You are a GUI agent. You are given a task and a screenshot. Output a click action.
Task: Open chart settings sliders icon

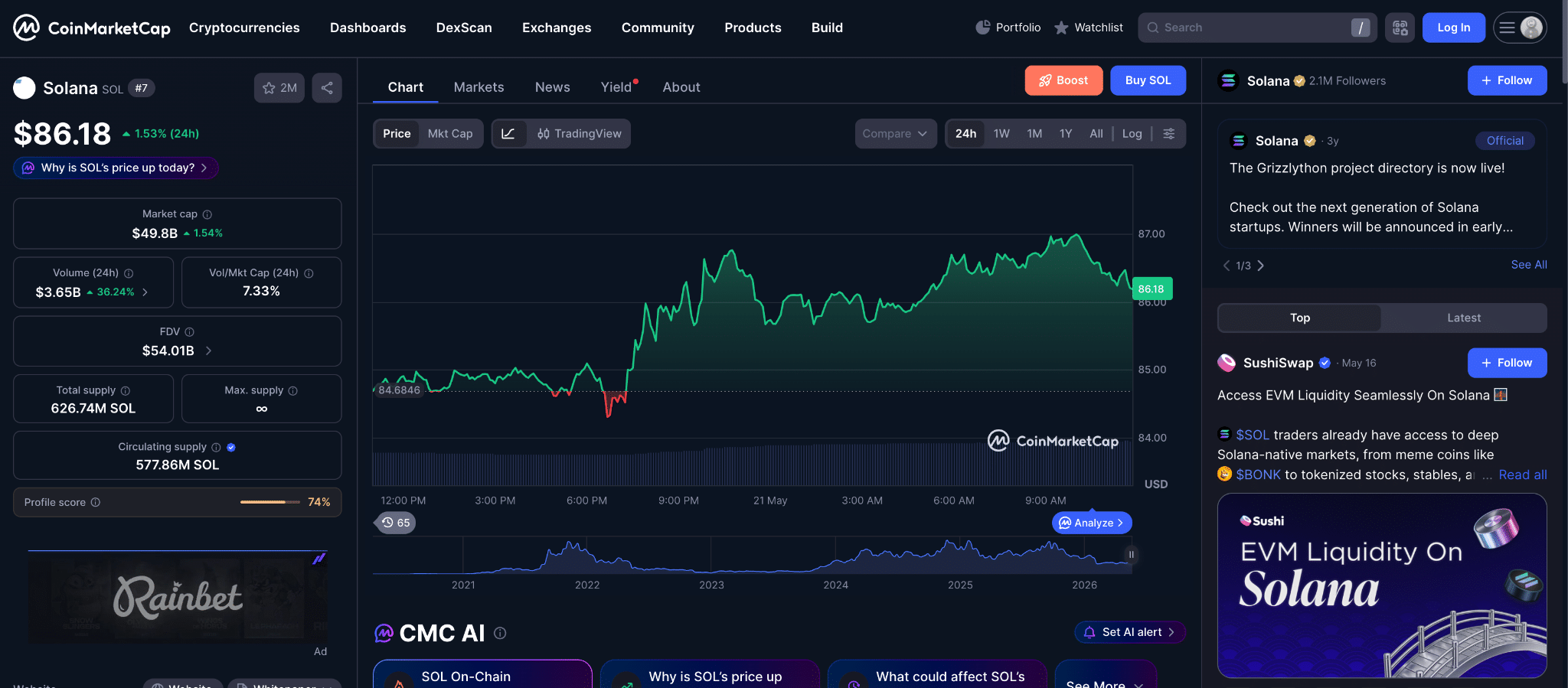[x=1169, y=134]
